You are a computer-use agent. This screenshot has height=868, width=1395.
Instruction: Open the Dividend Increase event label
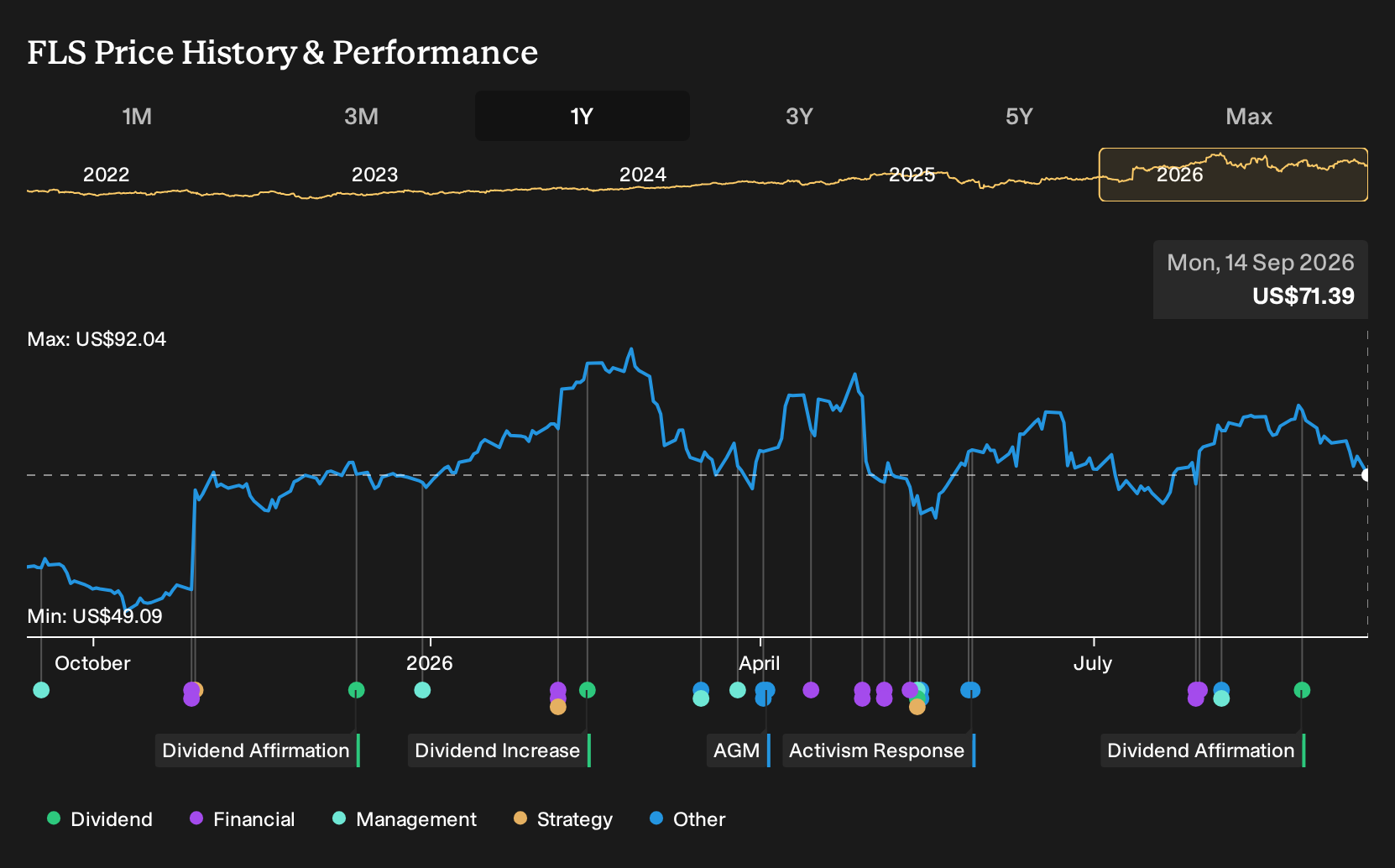[x=499, y=750]
